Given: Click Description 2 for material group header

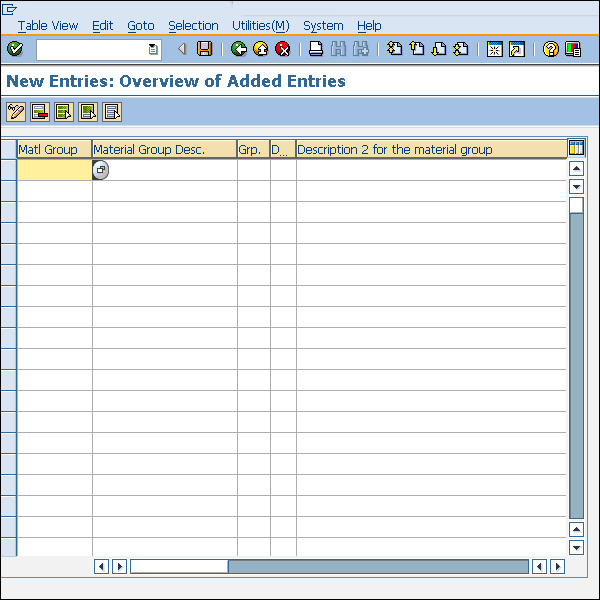Looking at the screenshot, I should click(x=431, y=149).
